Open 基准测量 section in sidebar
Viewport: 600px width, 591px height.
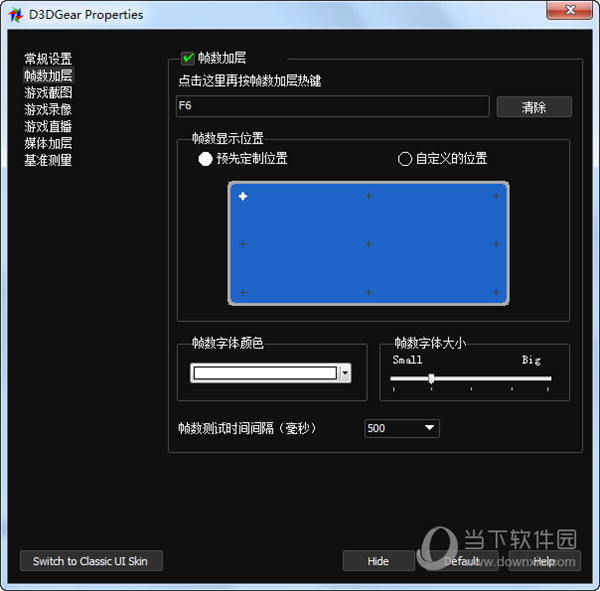click(48, 160)
